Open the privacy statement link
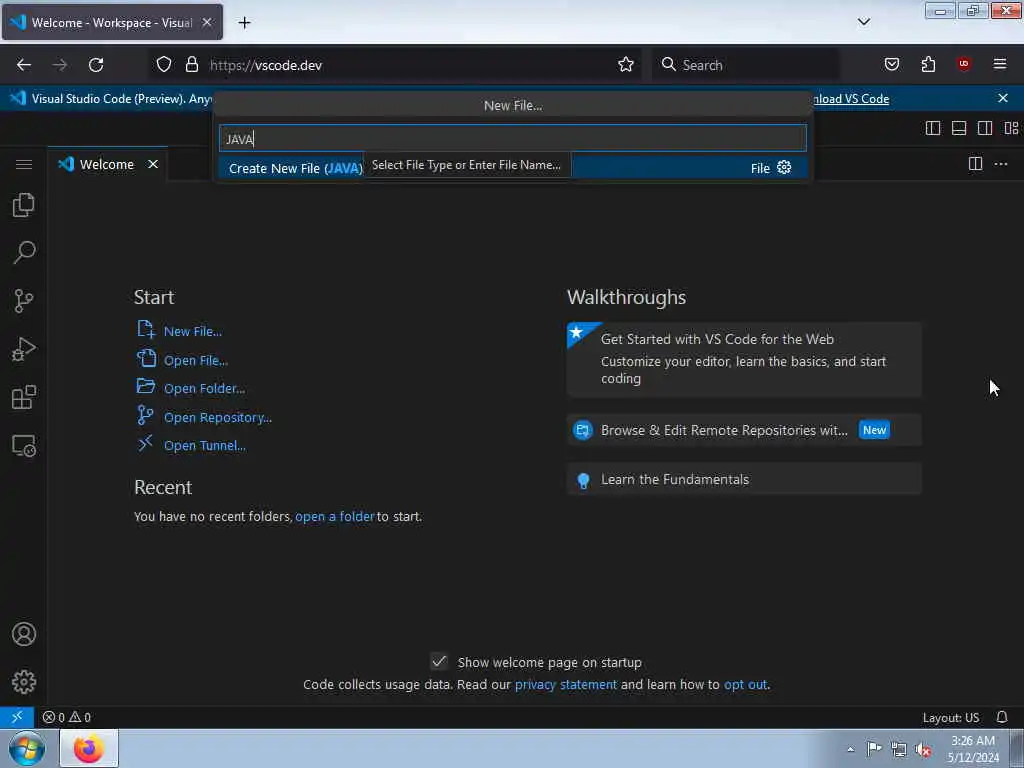Screen dimensions: 1024x768 [x=566, y=684]
